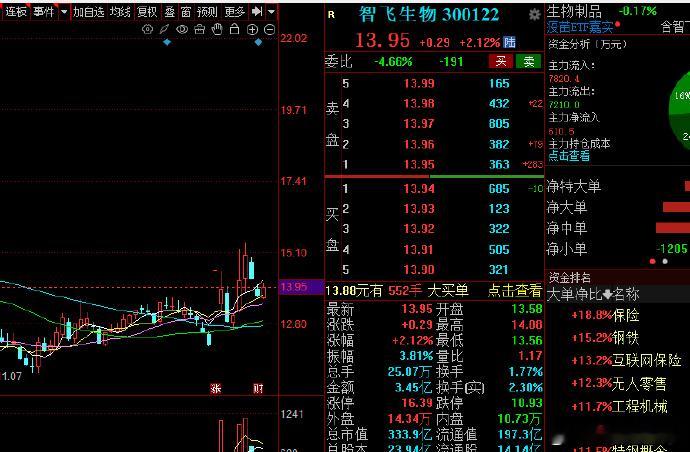Click the red 买 buy button

[501, 62]
